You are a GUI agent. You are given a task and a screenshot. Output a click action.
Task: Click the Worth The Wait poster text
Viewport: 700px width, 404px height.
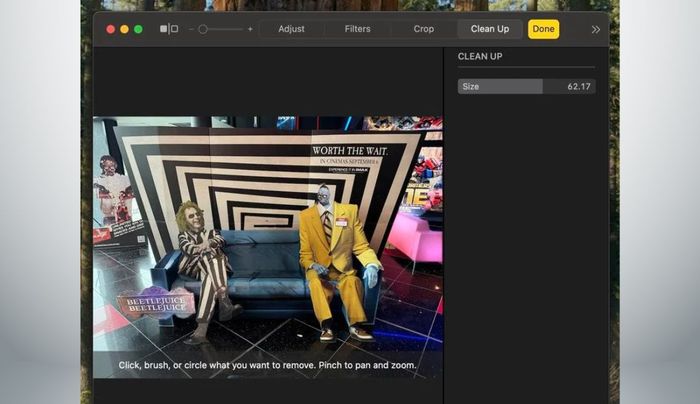pos(350,151)
